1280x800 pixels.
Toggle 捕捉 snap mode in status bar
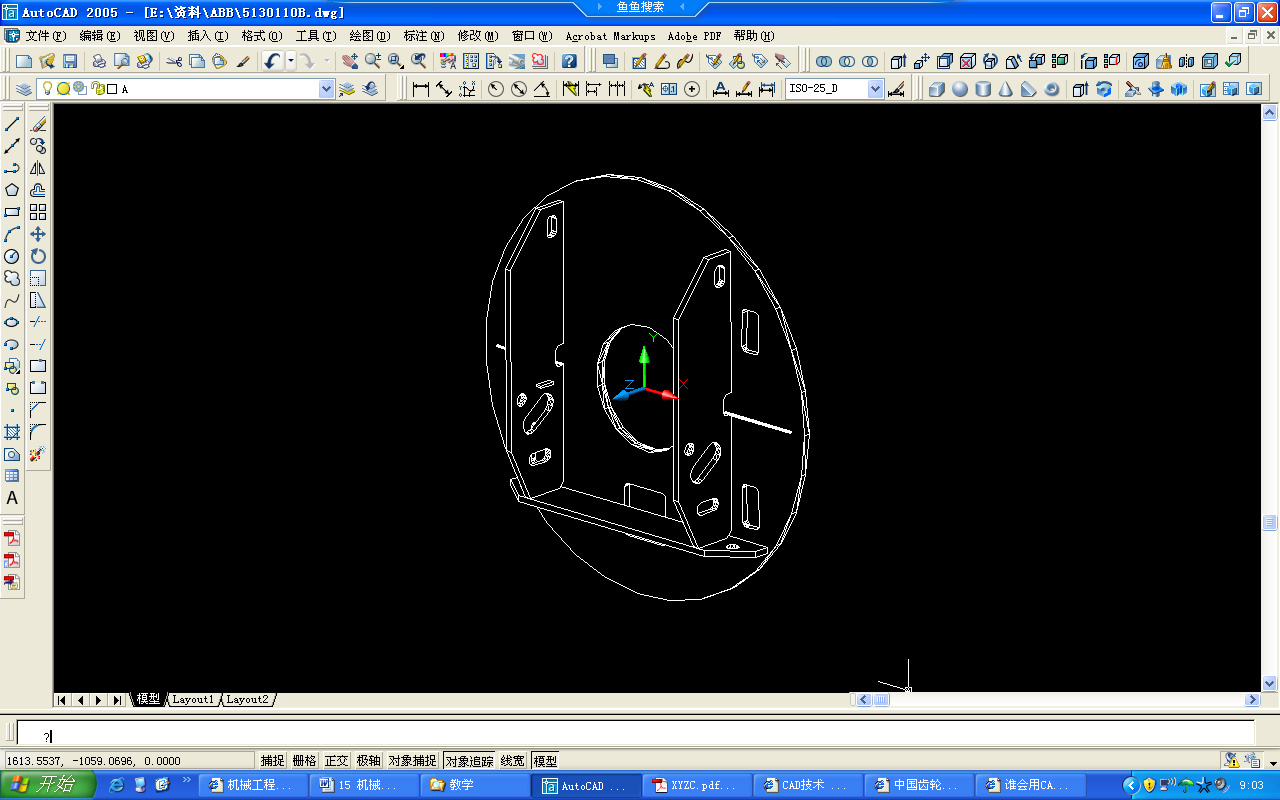pos(272,761)
